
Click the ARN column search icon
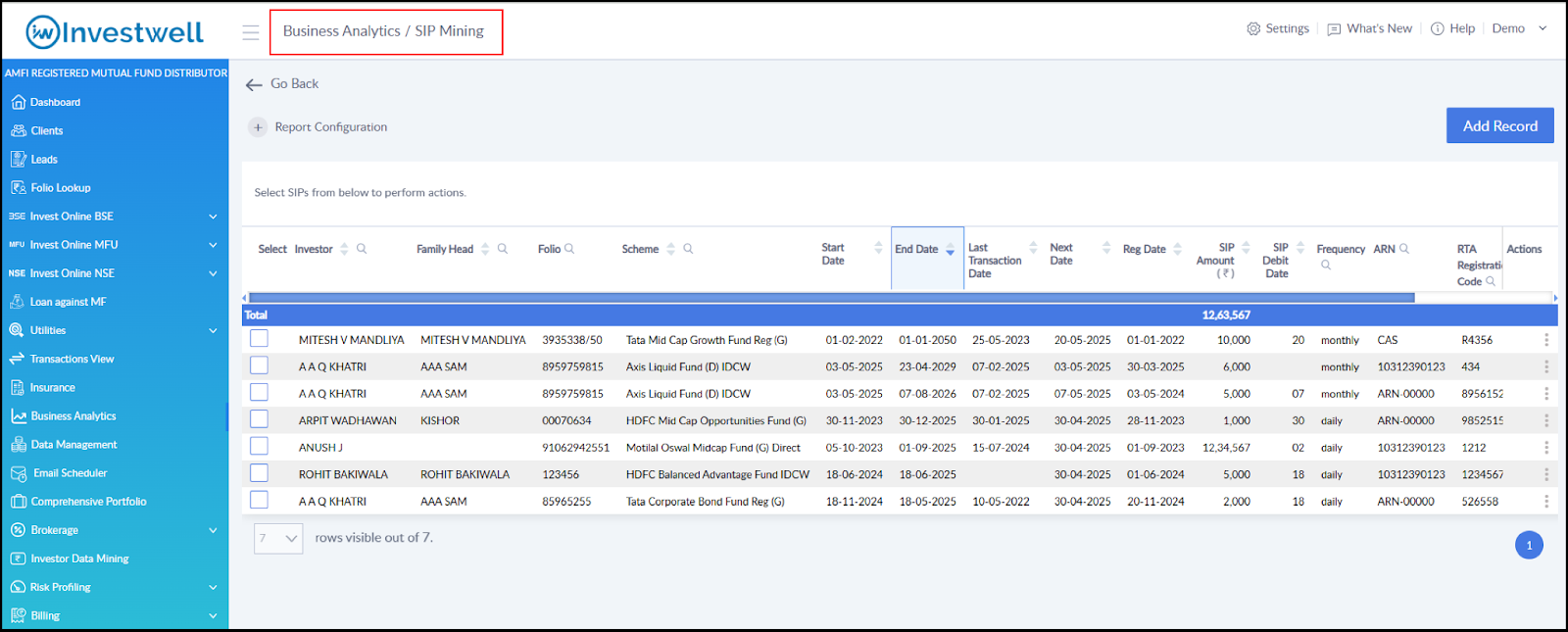pyautogui.click(x=1404, y=249)
